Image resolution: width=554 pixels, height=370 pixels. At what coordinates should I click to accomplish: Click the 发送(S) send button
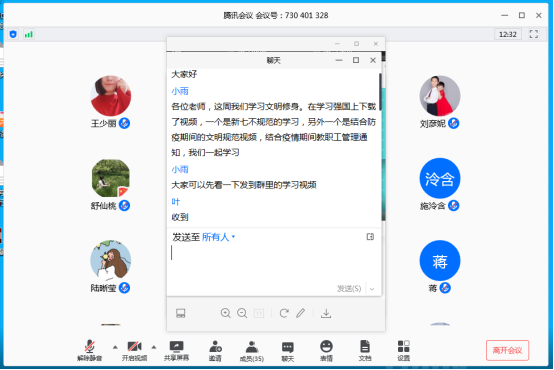[x=349, y=289]
